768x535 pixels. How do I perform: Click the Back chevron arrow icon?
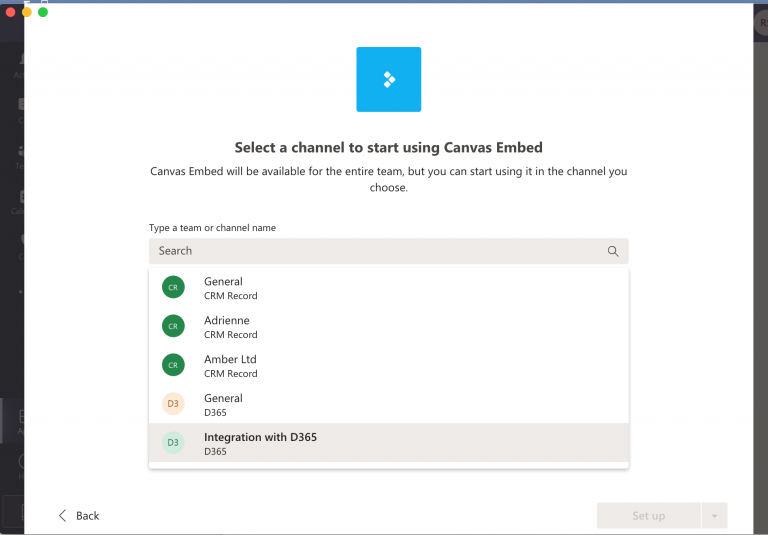pos(62,516)
